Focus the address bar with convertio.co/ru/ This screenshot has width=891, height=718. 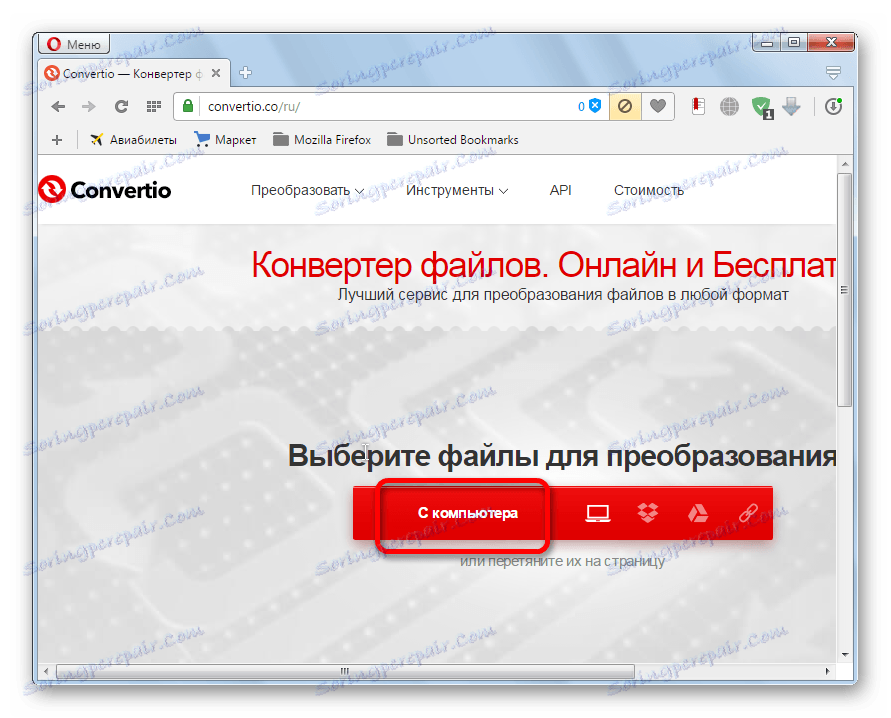[389, 106]
